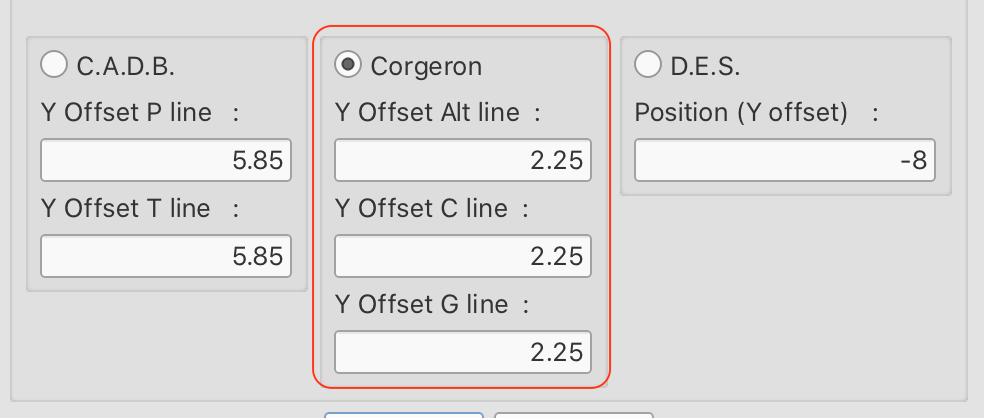The image size is (984, 418).
Task: Focus the Y Offset Alt line field
Action: click(x=462, y=161)
